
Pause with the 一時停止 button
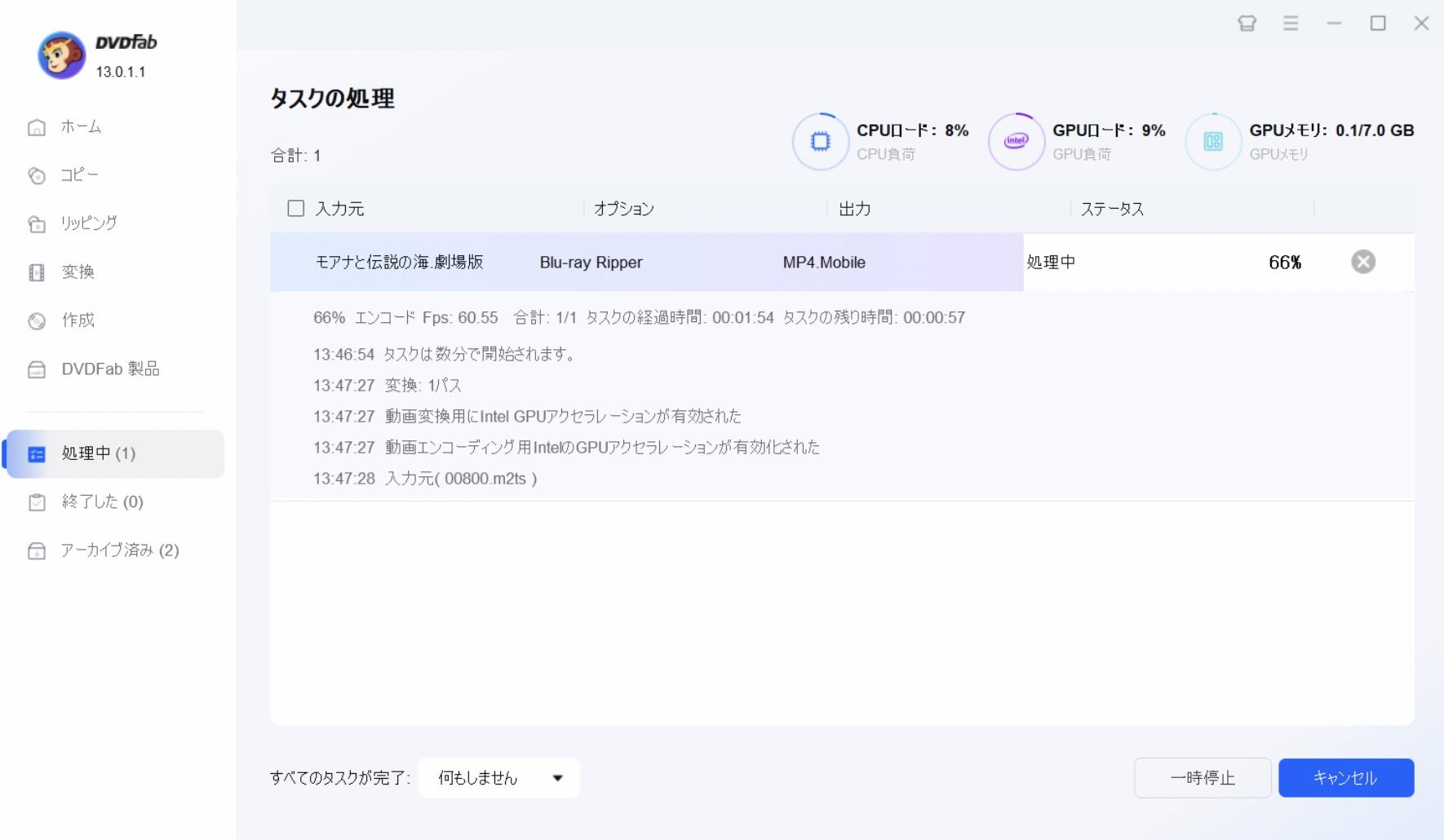pos(1203,778)
